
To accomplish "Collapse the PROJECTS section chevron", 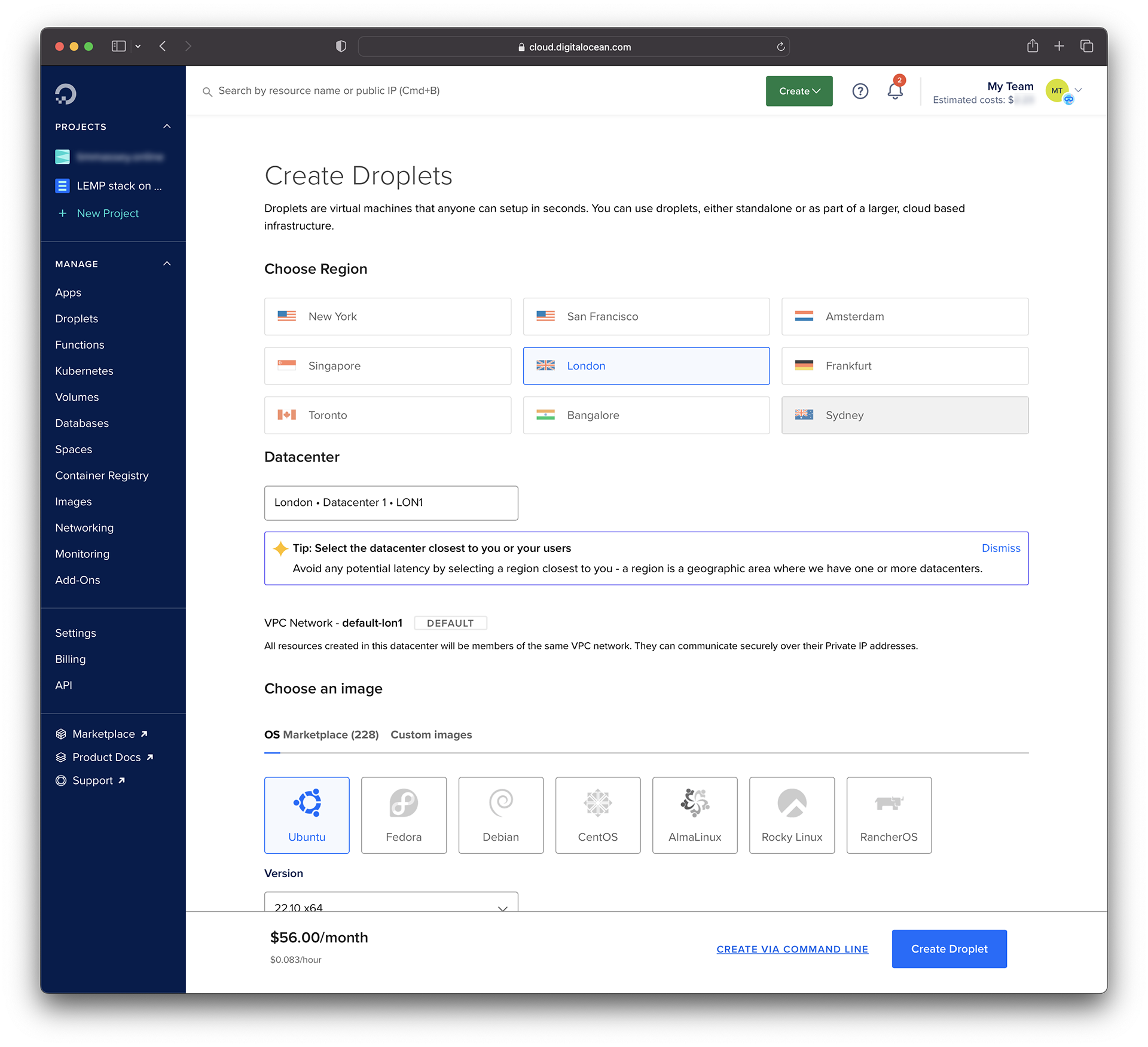I will pyautogui.click(x=167, y=126).
